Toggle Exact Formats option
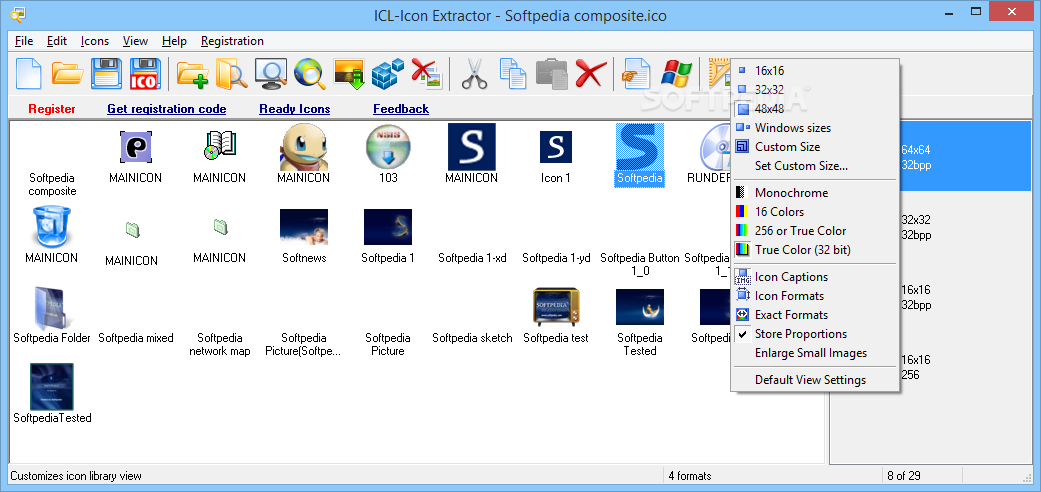Image resolution: width=1041 pixels, height=492 pixels. click(x=815, y=315)
